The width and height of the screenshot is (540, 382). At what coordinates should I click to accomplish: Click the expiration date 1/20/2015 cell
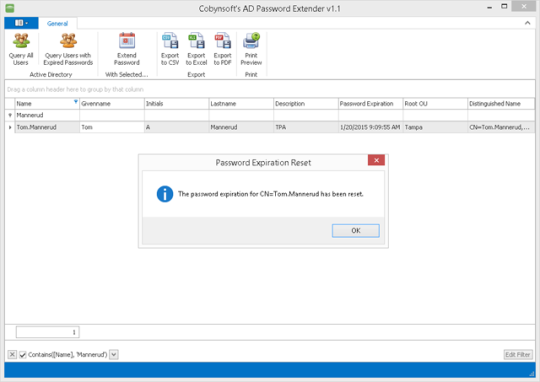click(371, 127)
